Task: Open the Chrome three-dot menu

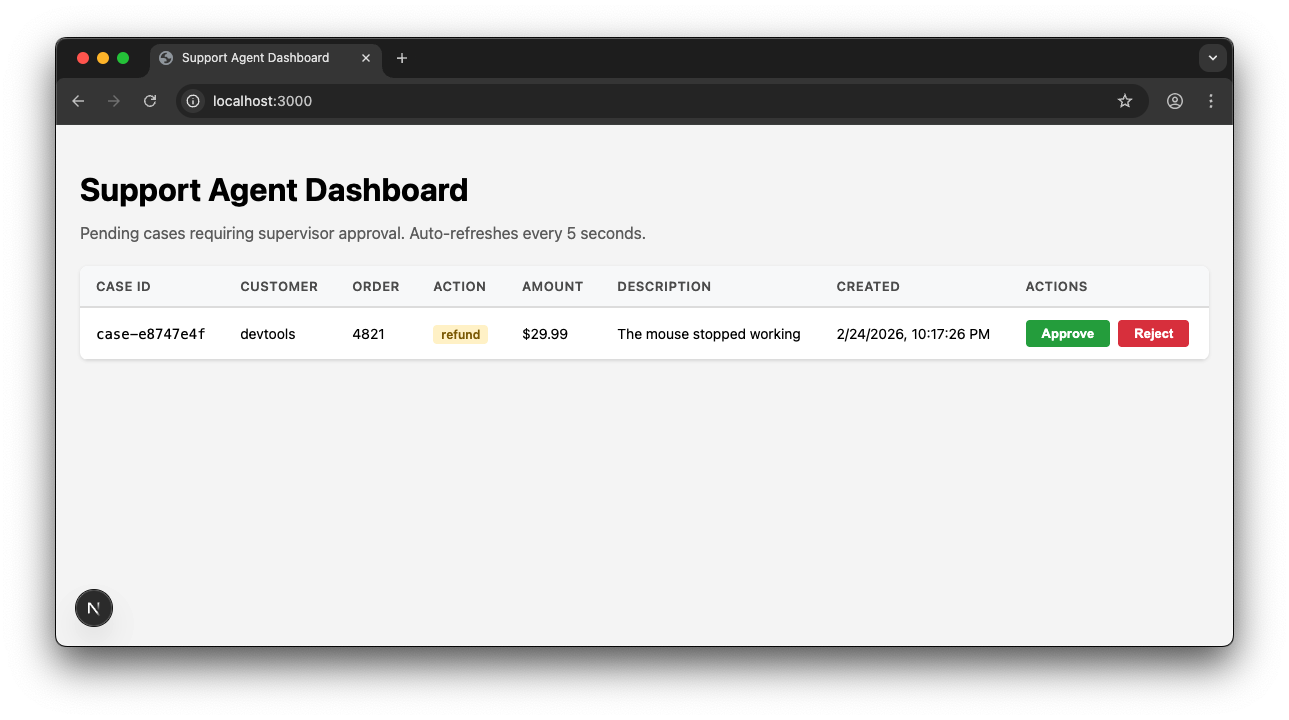Action: pos(1211,101)
